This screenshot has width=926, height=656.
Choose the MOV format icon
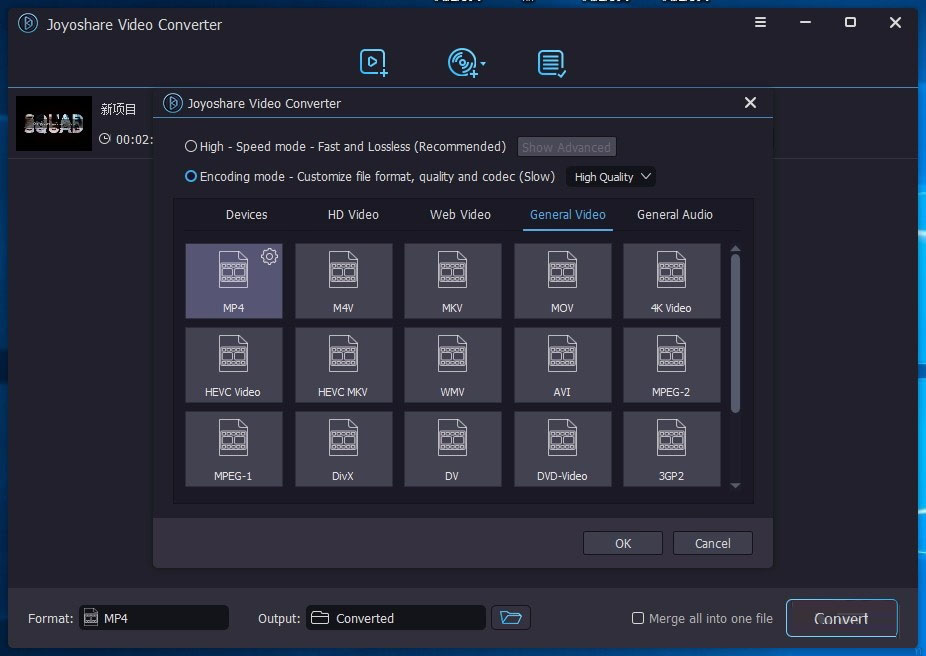(x=562, y=280)
